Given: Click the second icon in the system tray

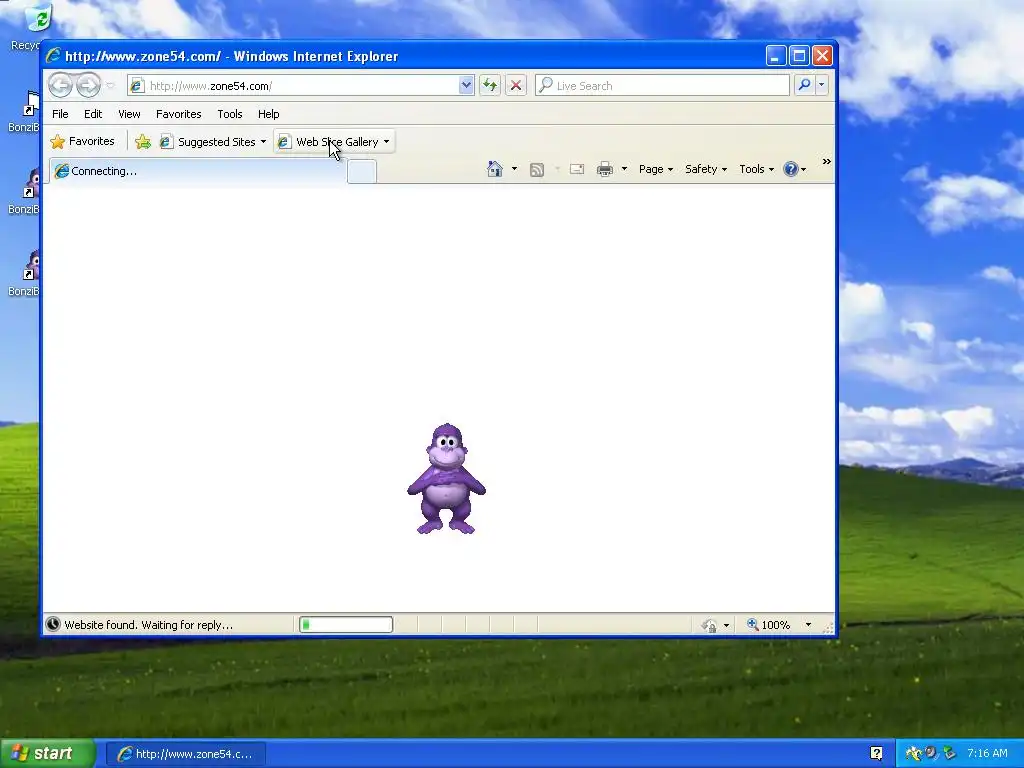Looking at the screenshot, I should tap(931, 753).
